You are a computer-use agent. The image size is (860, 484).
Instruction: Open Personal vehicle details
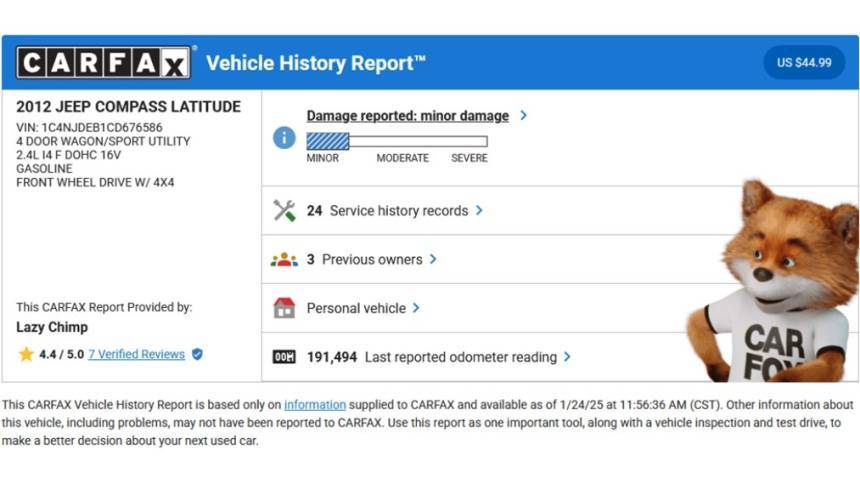(356, 308)
